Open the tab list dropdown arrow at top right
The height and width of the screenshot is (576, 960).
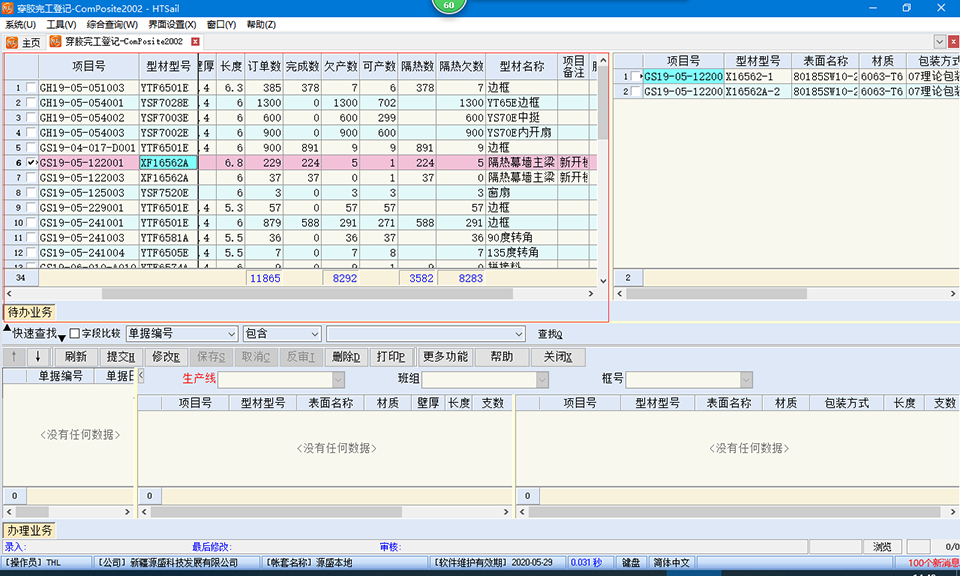point(939,42)
